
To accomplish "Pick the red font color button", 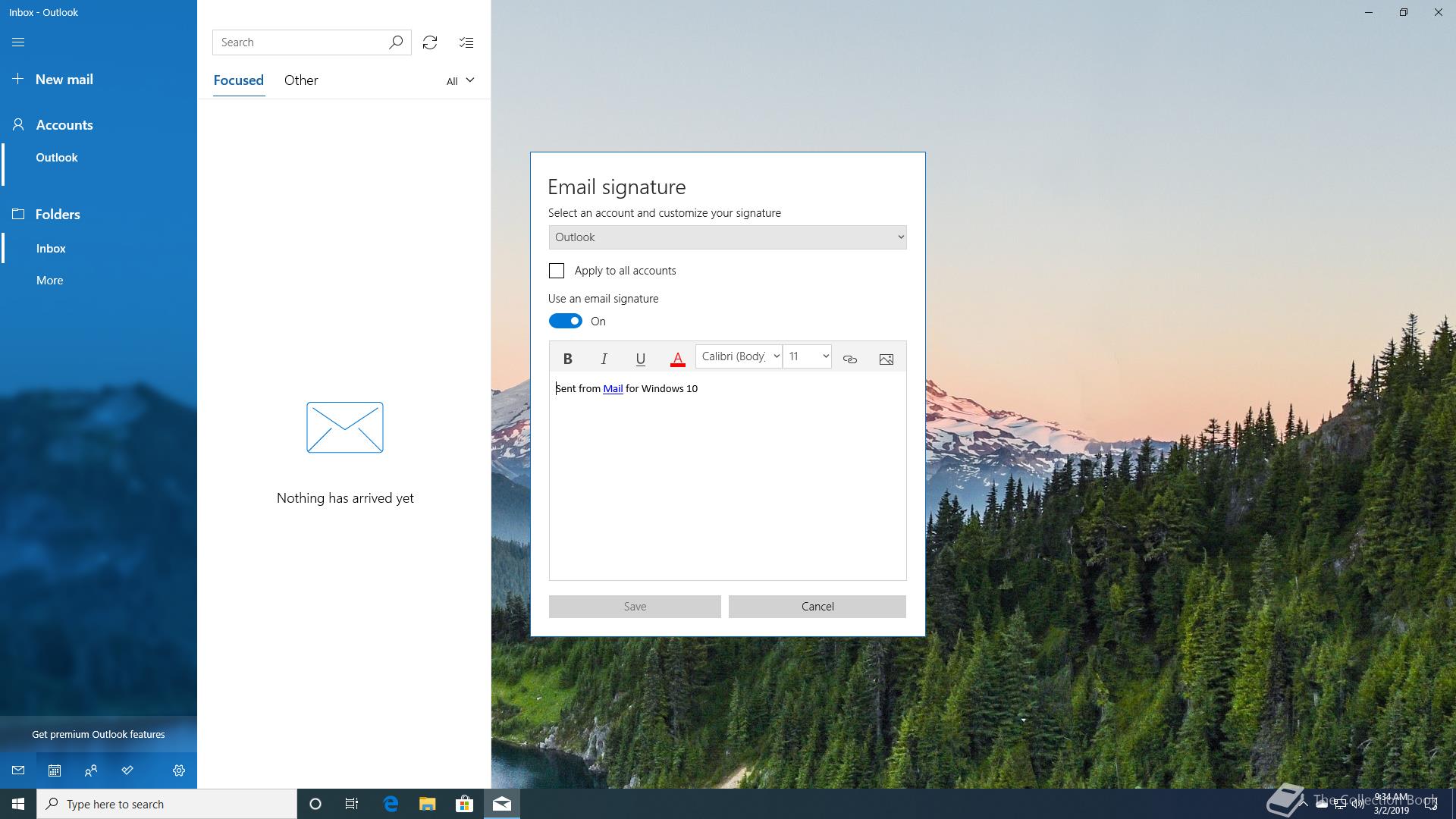I will pos(678,359).
